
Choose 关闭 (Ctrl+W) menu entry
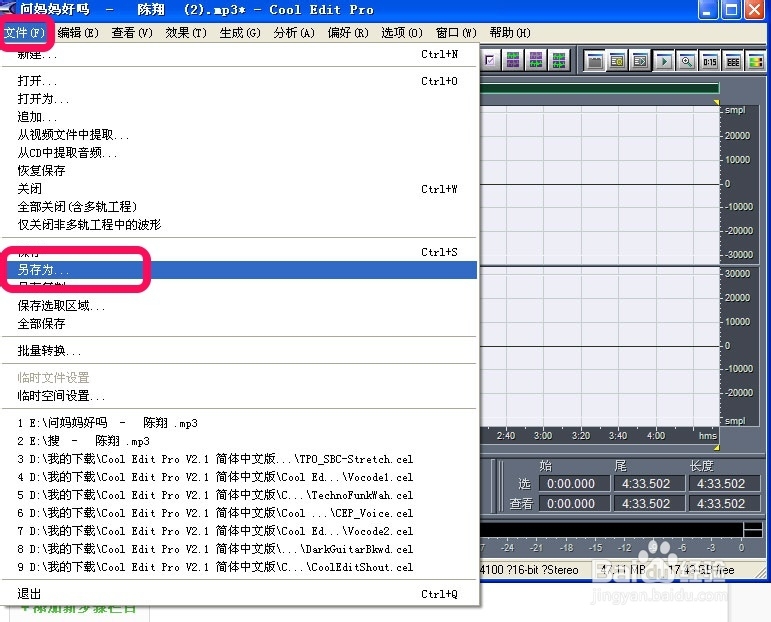[239, 189]
